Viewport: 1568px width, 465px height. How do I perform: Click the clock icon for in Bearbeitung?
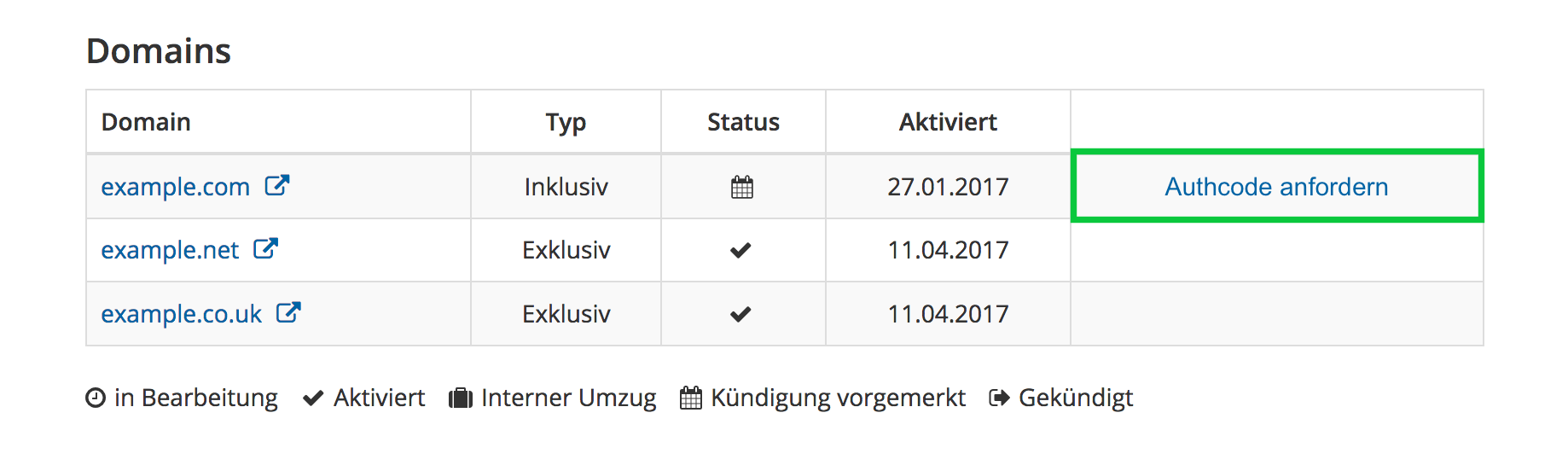[x=96, y=398]
